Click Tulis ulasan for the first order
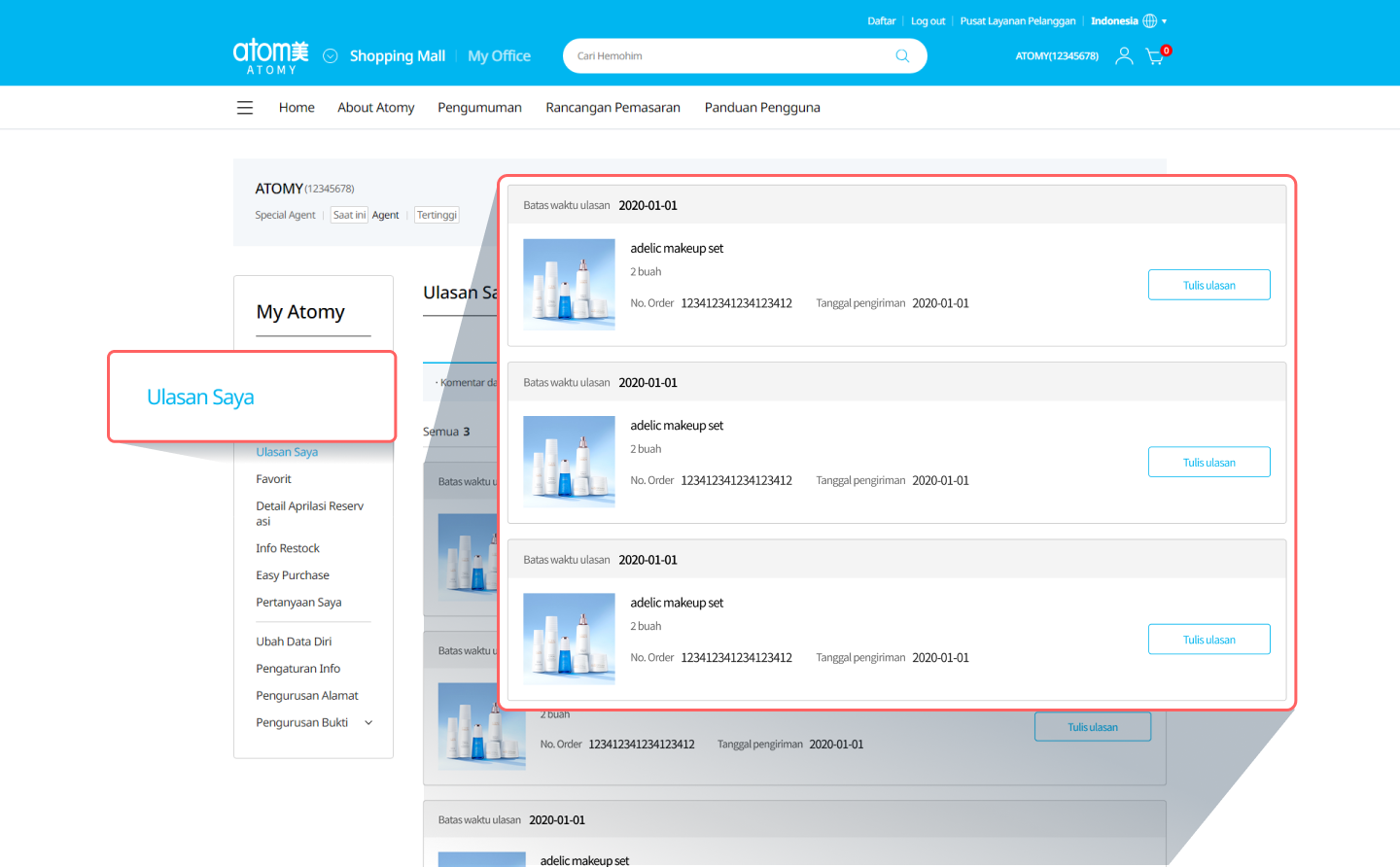Screen dimensions: 1400x867 pos(1208,285)
